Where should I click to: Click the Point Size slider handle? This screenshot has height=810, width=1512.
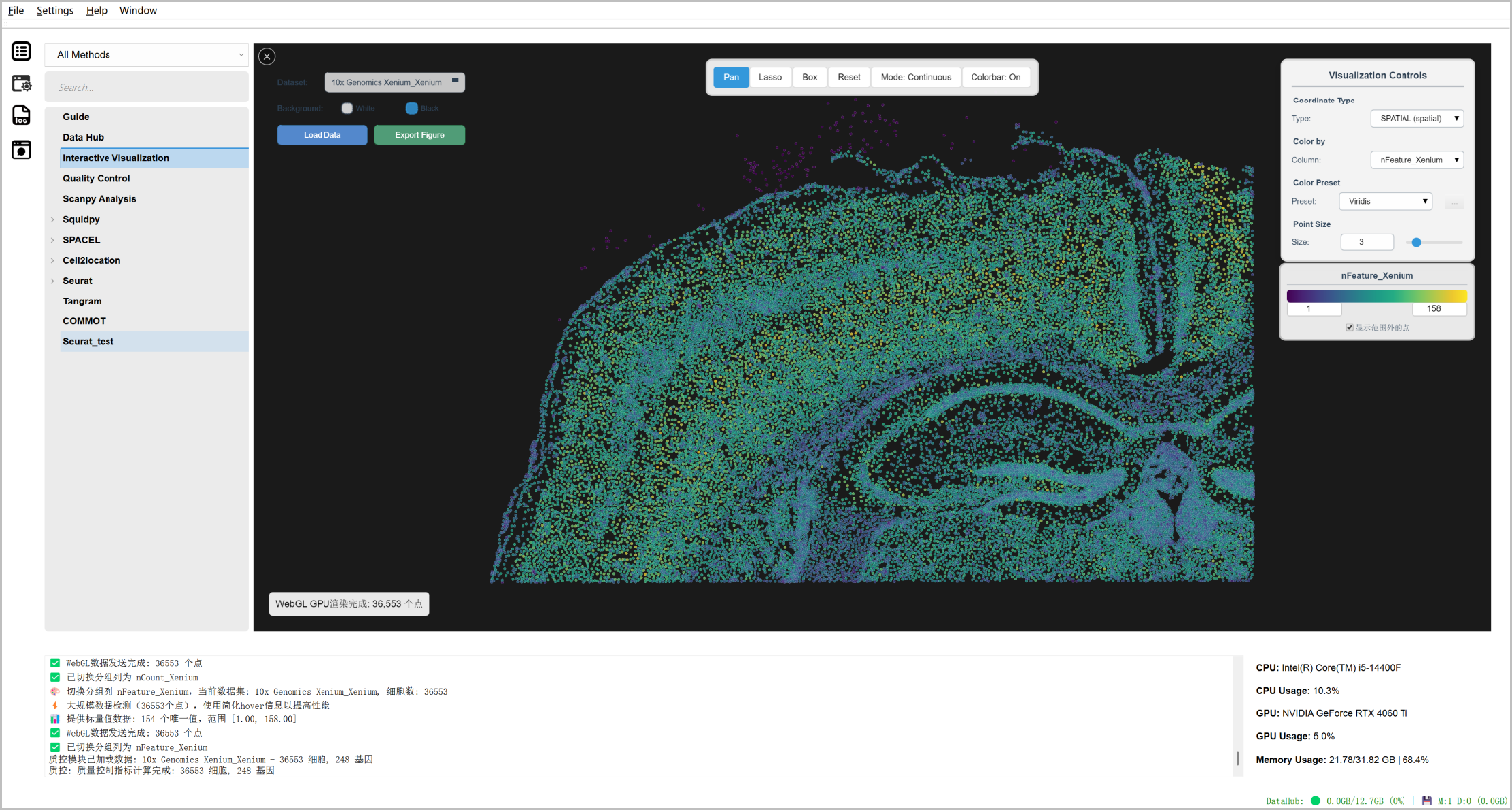coord(1416,242)
